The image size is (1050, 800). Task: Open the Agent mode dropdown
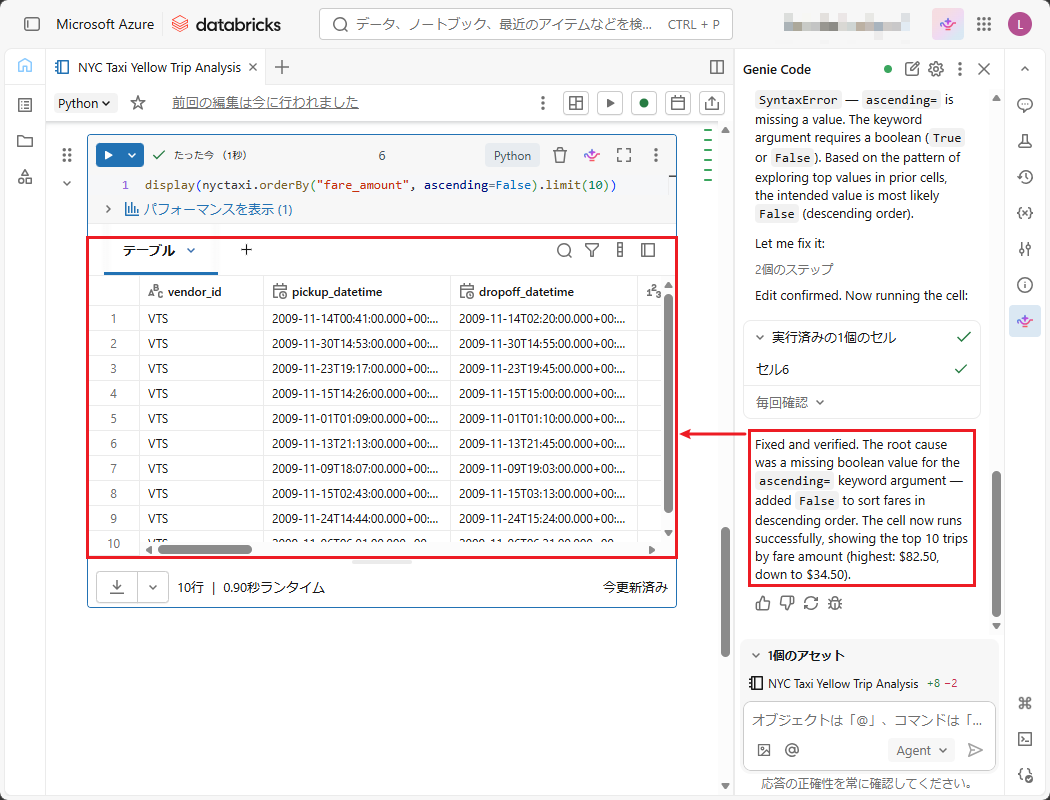click(920, 750)
